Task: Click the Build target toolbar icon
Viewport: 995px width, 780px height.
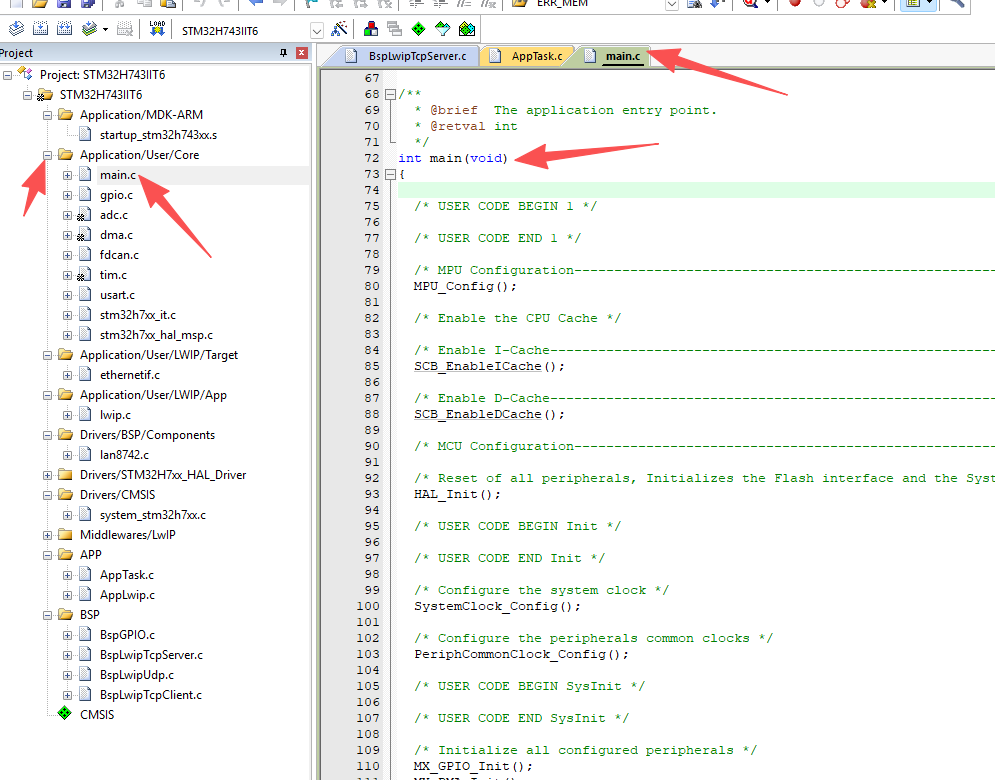Action: pyautogui.click(x=40, y=29)
